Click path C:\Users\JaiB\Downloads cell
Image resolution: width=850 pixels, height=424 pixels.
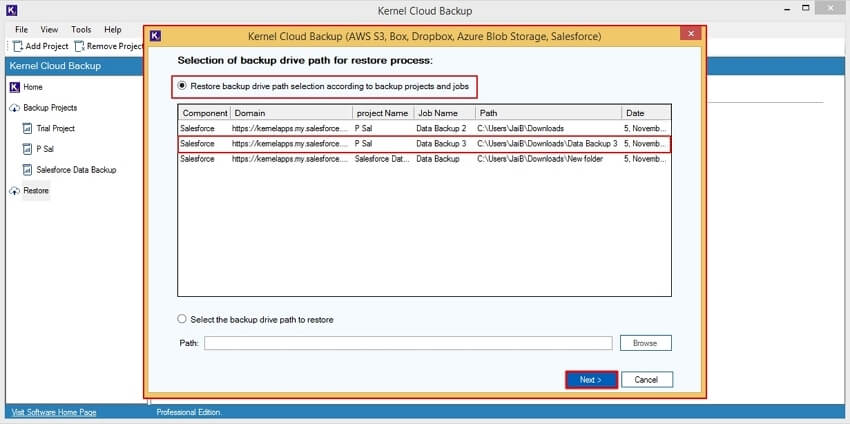pyautogui.click(x=520, y=129)
